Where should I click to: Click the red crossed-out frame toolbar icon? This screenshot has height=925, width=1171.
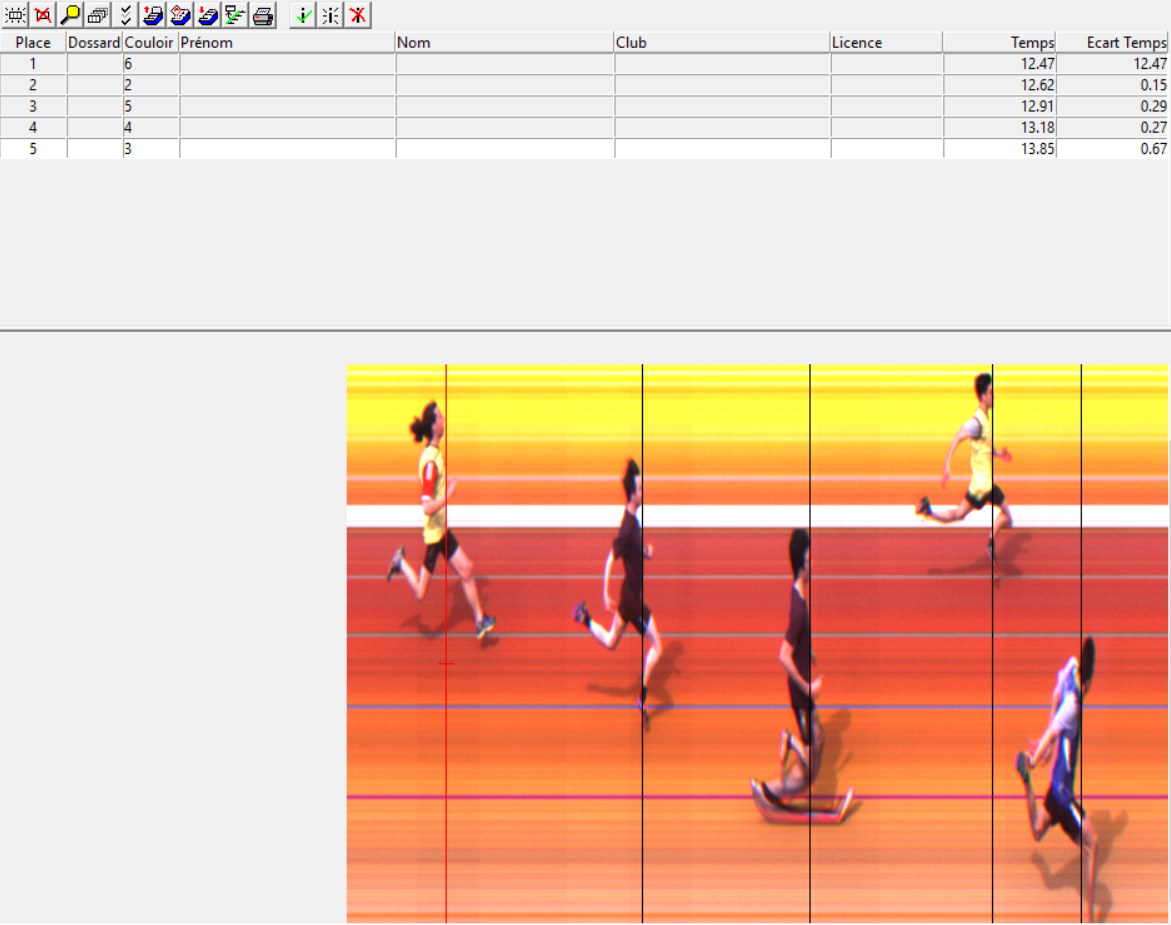(x=43, y=15)
